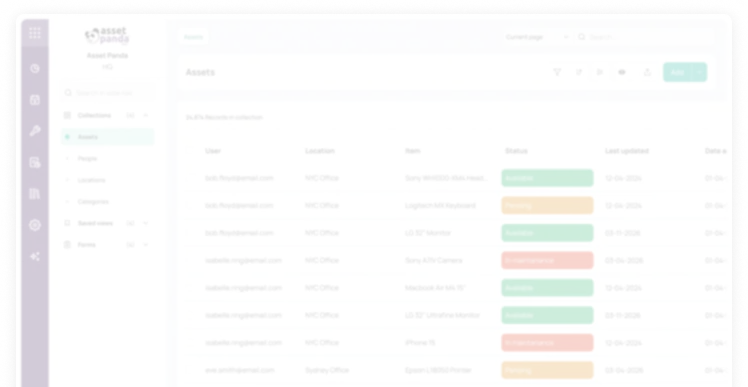Screen dimensions: 748x387
Task: Click the Saved views bookmark icon
Action: point(67,223)
